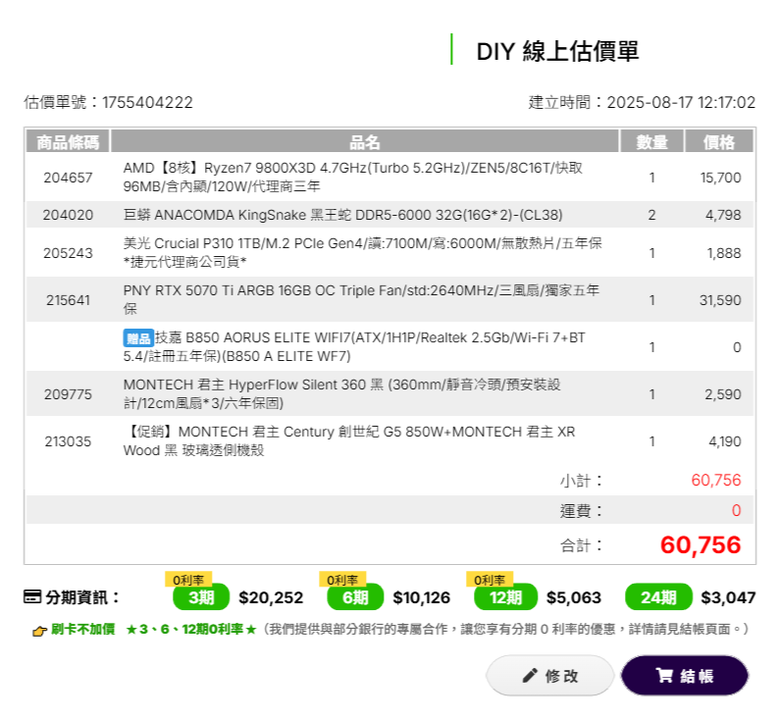Select the 6期 installment badge
The width and height of the screenshot is (780, 720).
[x=355, y=597]
